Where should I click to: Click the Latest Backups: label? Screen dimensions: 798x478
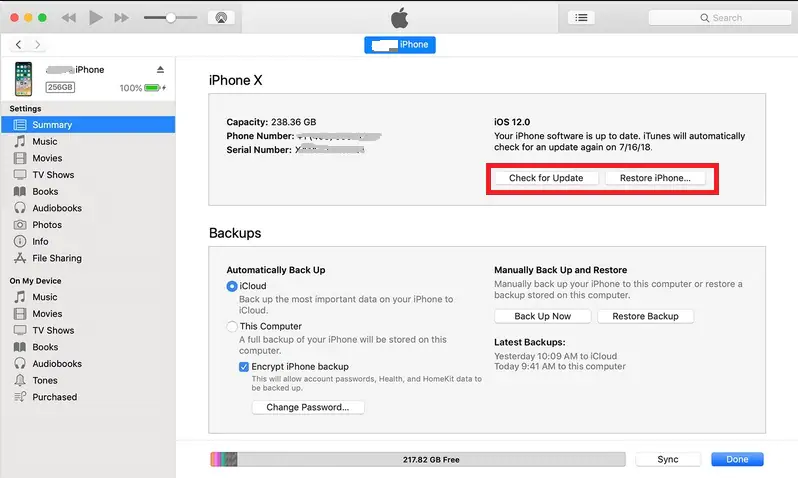529,343
